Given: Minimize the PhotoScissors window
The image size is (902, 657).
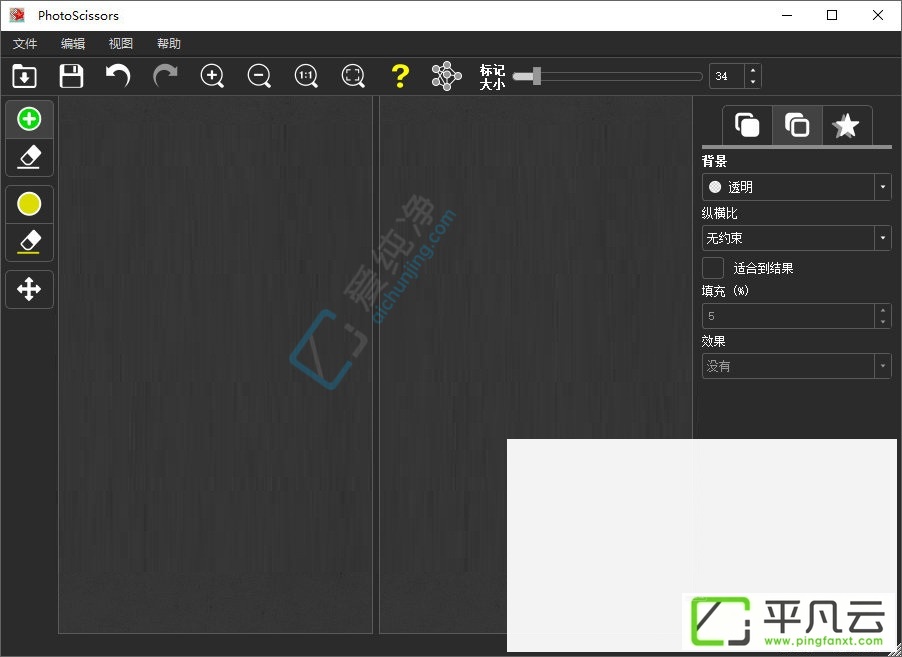Looking at the screenshot, I should click(x=787, y=16).
